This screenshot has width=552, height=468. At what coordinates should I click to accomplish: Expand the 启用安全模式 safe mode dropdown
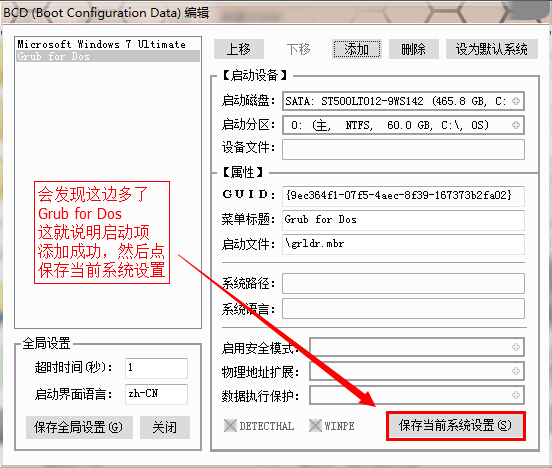coord(417,347)
